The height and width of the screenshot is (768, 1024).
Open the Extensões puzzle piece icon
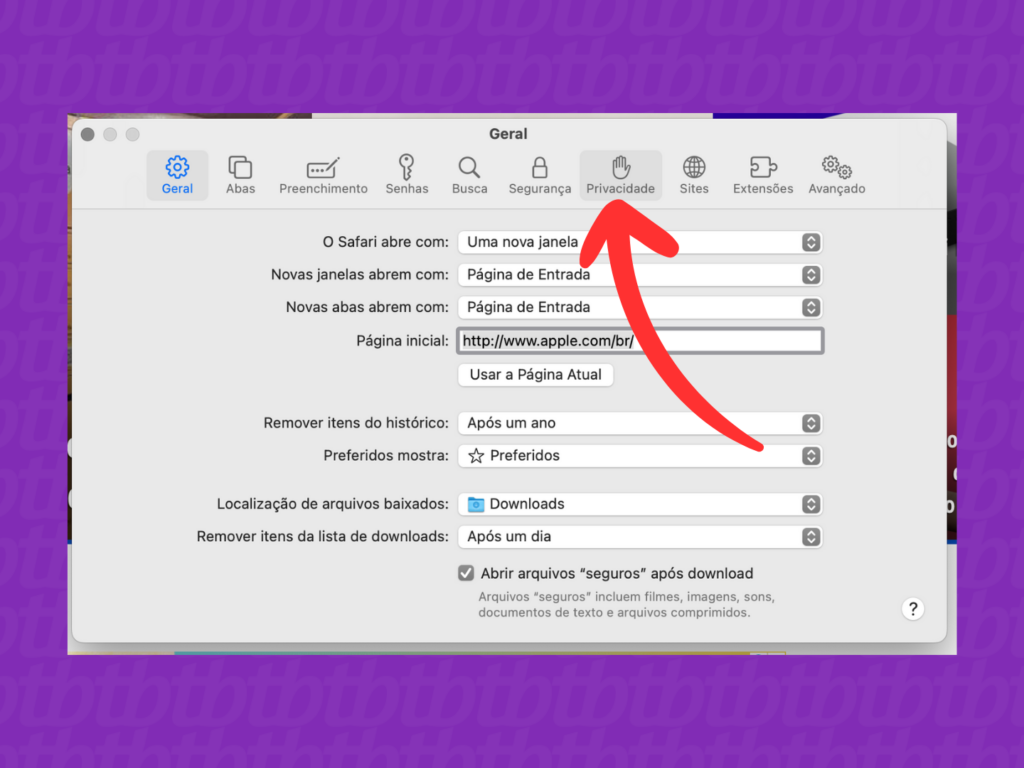pyautogui.click(x=763, y=175)
